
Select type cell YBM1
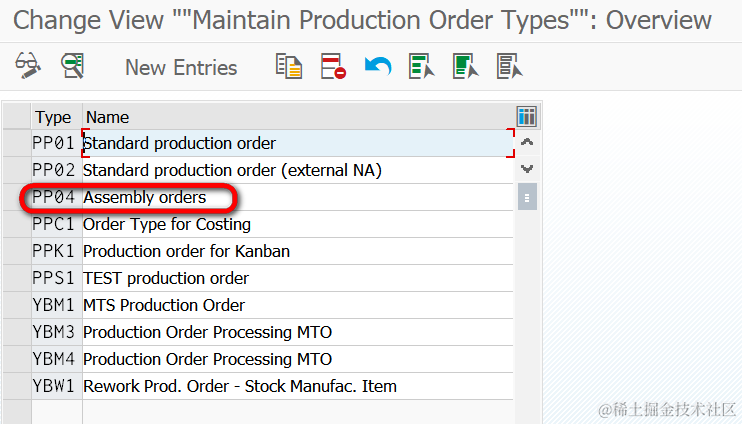coord(57,305)
